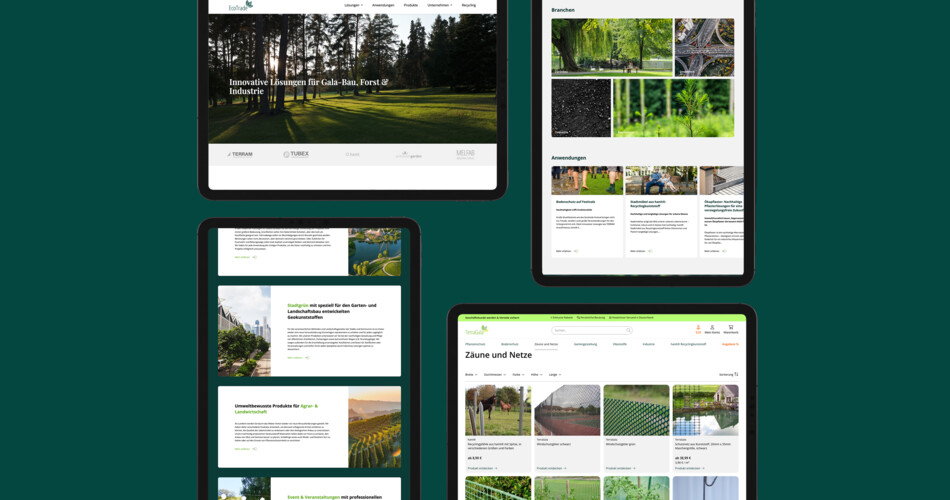The image size is (950, 500).
Task: Click the EcoTrade logo
Action: click(241, 6)
